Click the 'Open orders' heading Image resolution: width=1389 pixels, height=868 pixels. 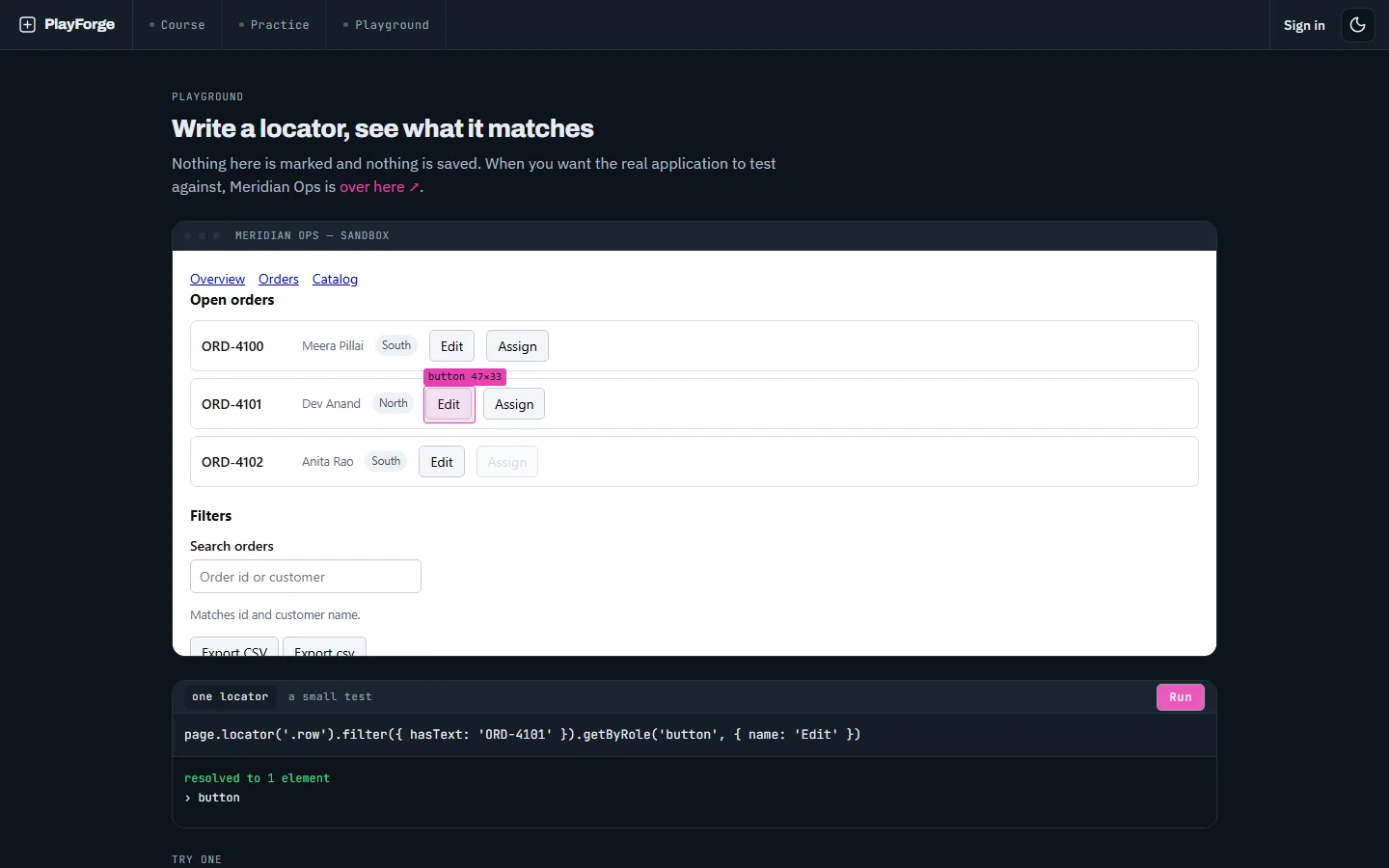click(x=231, y=300)
